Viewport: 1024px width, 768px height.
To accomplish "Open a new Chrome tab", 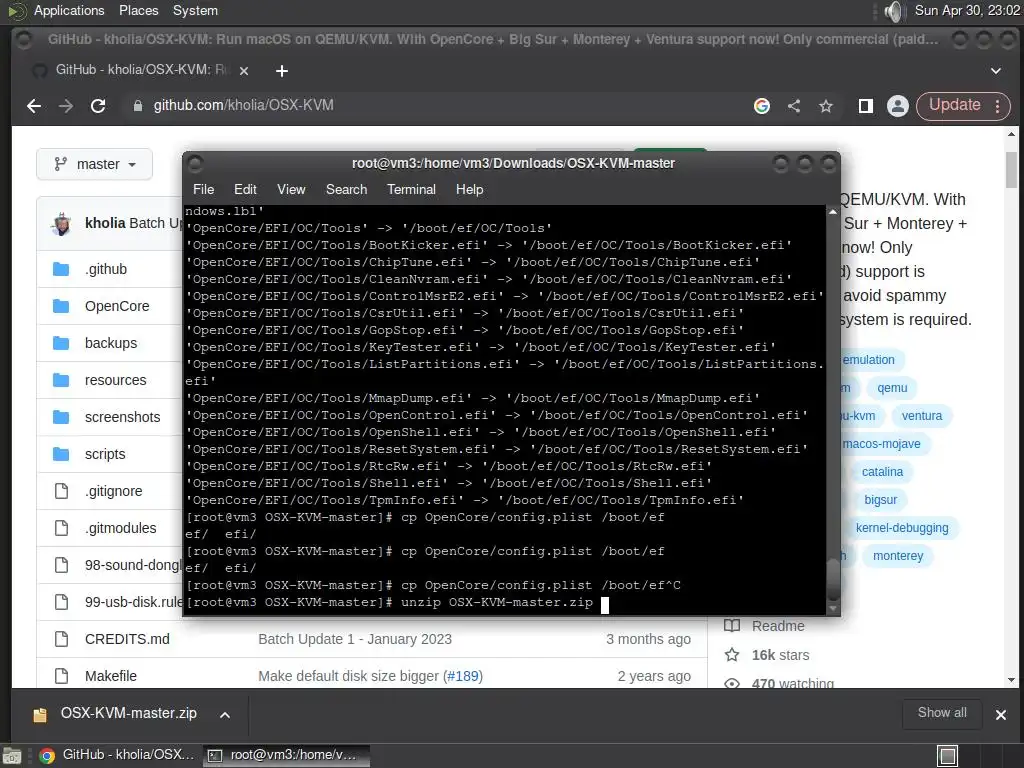I will [282, 71].
